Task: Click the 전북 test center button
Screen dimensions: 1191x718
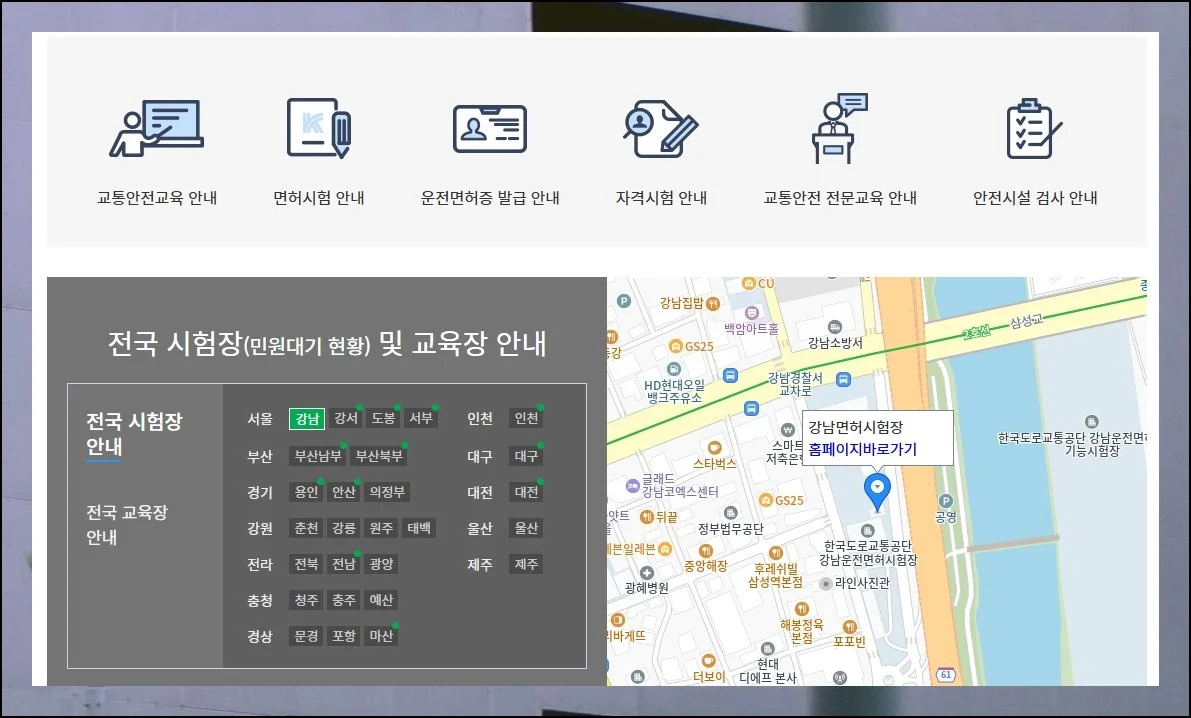Action: point(306,564)
